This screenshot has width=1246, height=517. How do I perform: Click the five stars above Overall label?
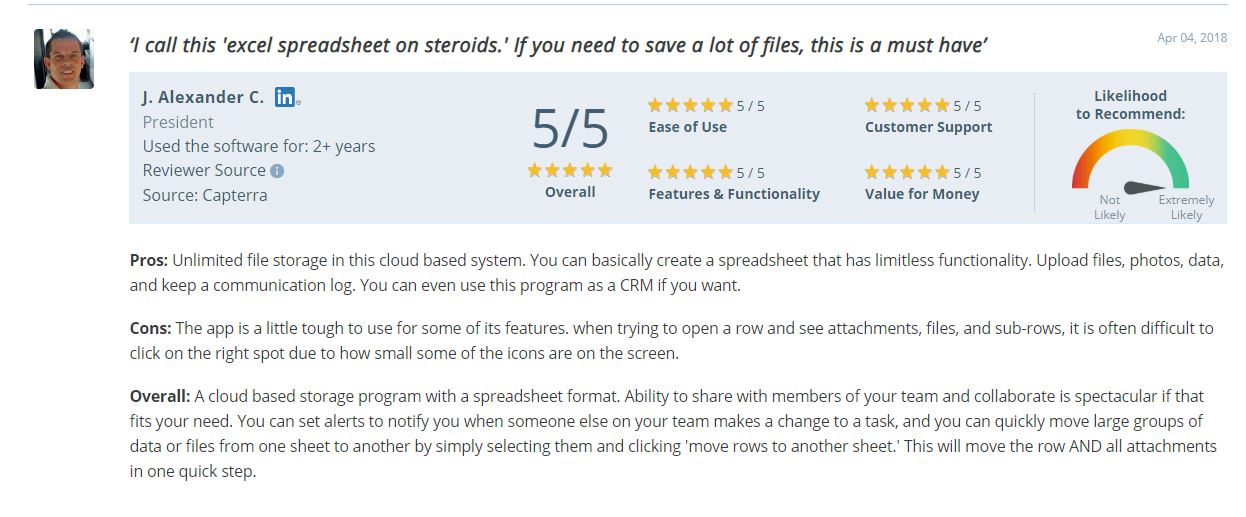point(570,170)
